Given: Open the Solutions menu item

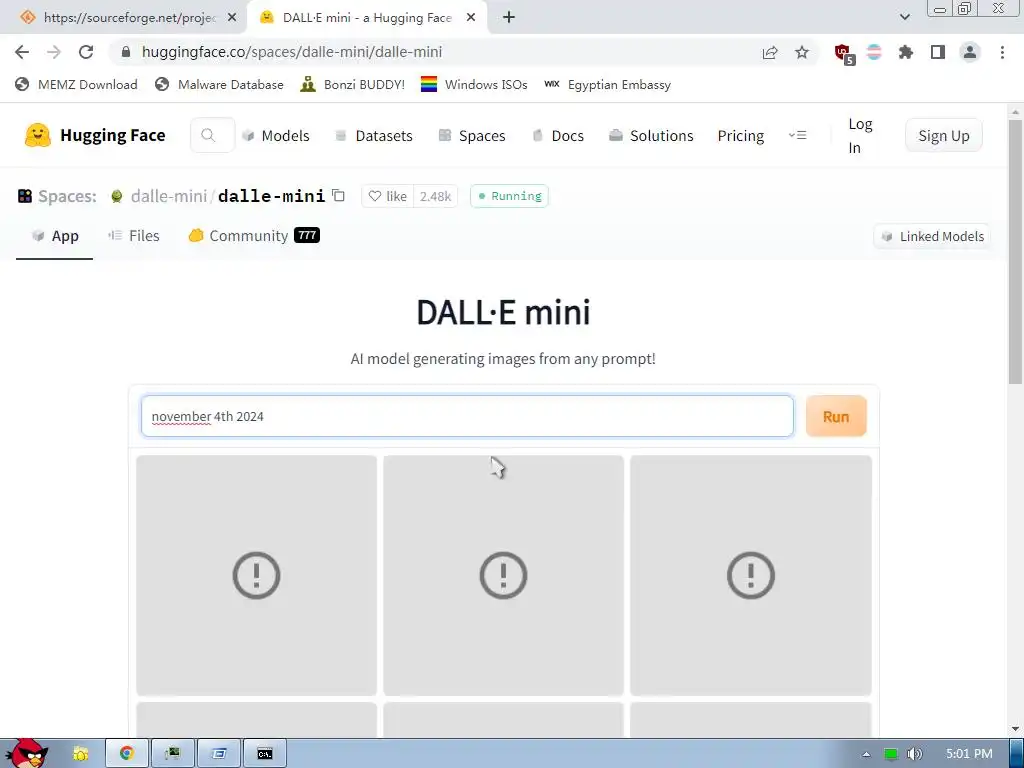Looking at the screenshot, I should (651, 135).
